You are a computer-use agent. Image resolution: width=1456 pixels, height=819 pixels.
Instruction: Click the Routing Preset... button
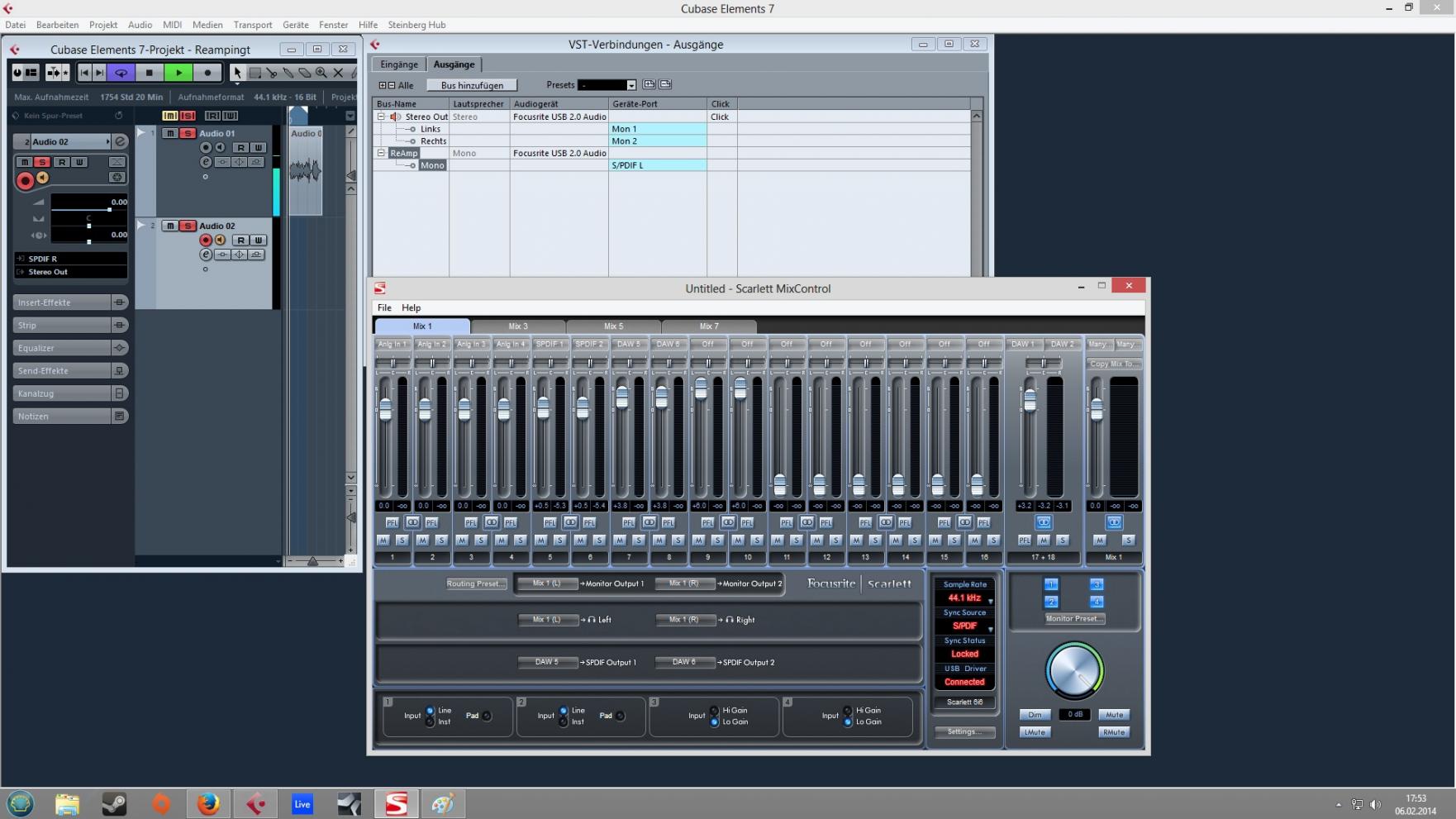[476, 583]
